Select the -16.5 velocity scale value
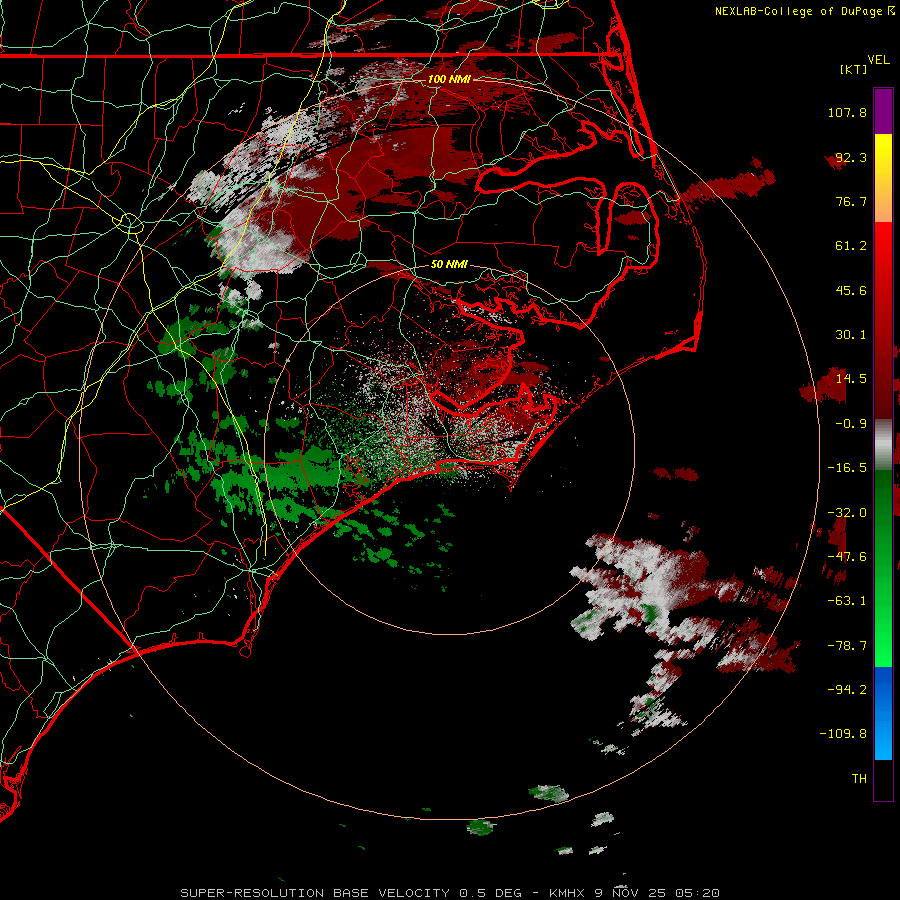This screenshot has height=900, width=900. coord(847,468)
